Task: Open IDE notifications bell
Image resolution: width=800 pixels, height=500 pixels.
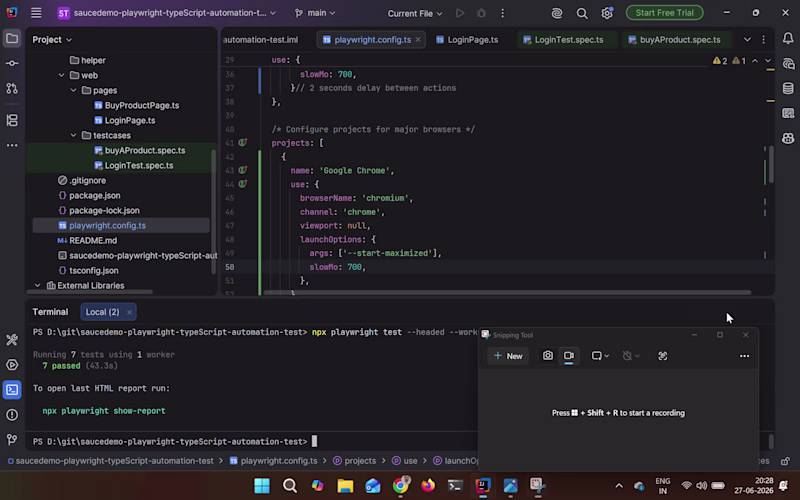Action: point(788,39)
